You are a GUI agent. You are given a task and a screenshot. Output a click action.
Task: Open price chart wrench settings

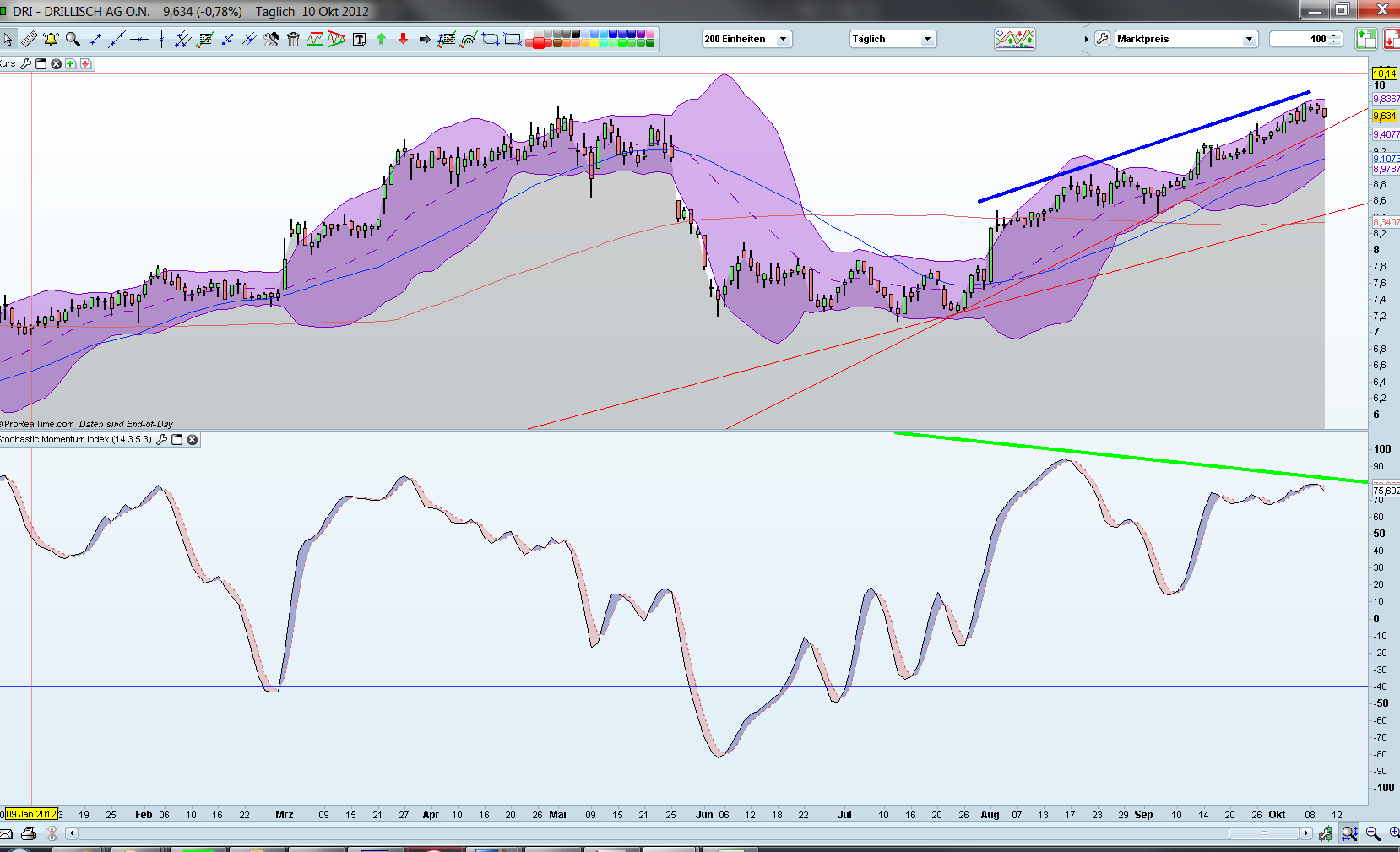(x=26, y=63)
